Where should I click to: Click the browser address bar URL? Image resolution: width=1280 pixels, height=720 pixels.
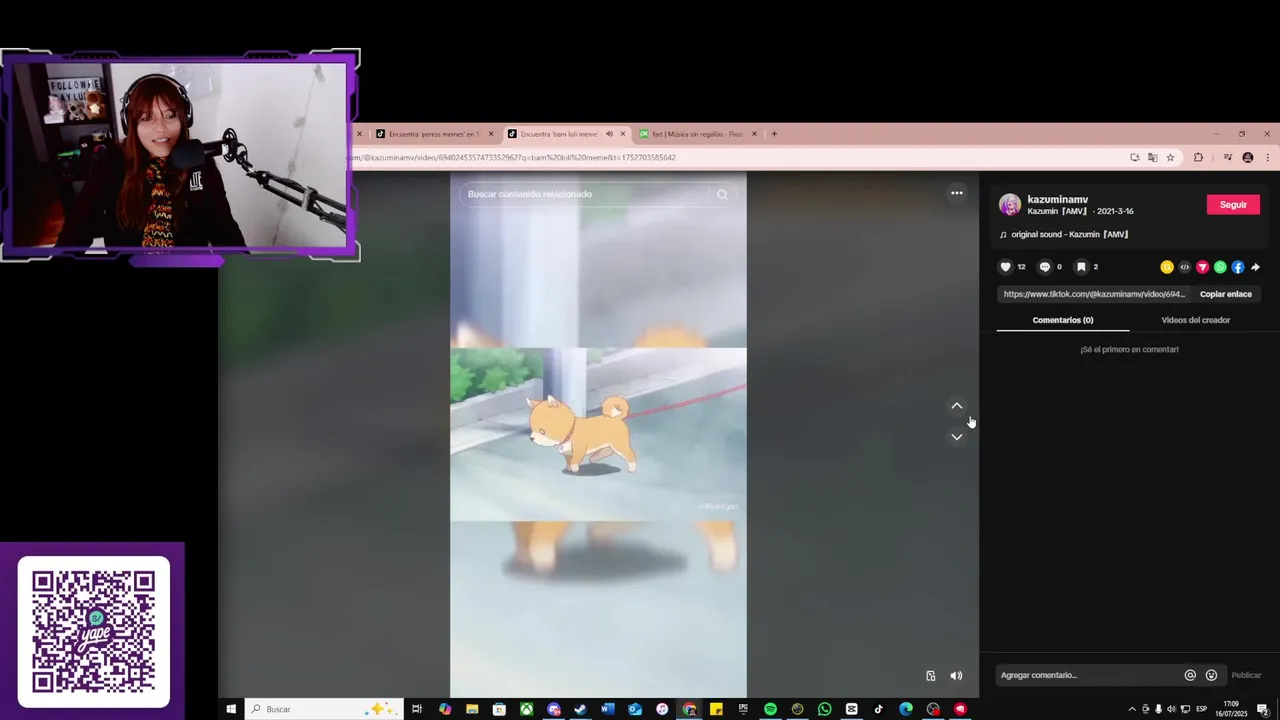click(512, 157)
